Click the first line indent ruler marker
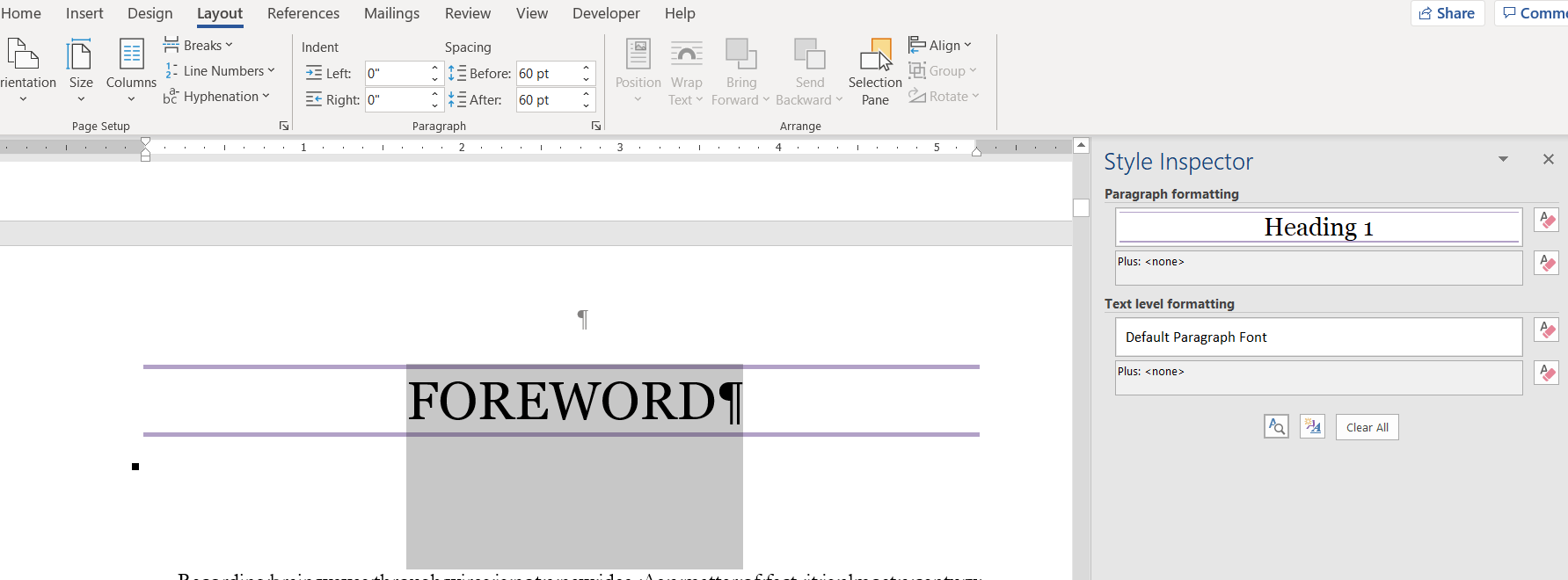The image size is (1568, 580). (145, 141)
